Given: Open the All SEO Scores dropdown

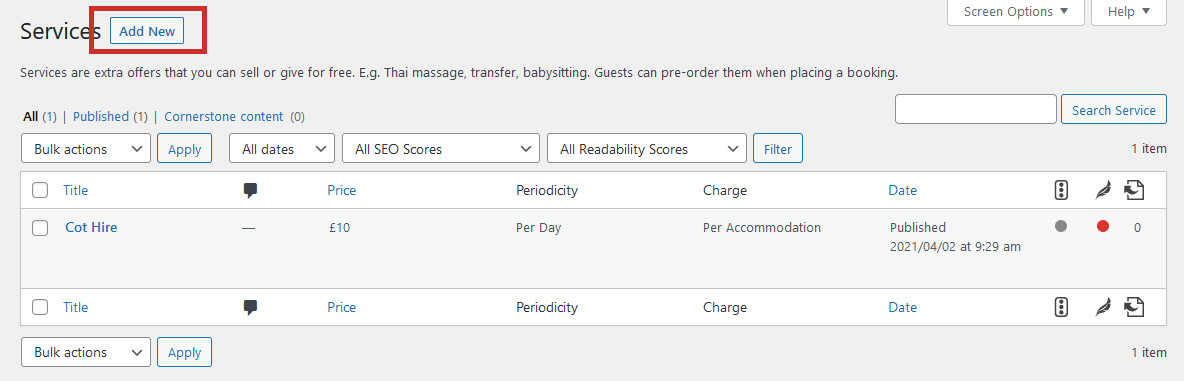Looking at the screenshot, I should coord(441,149).
